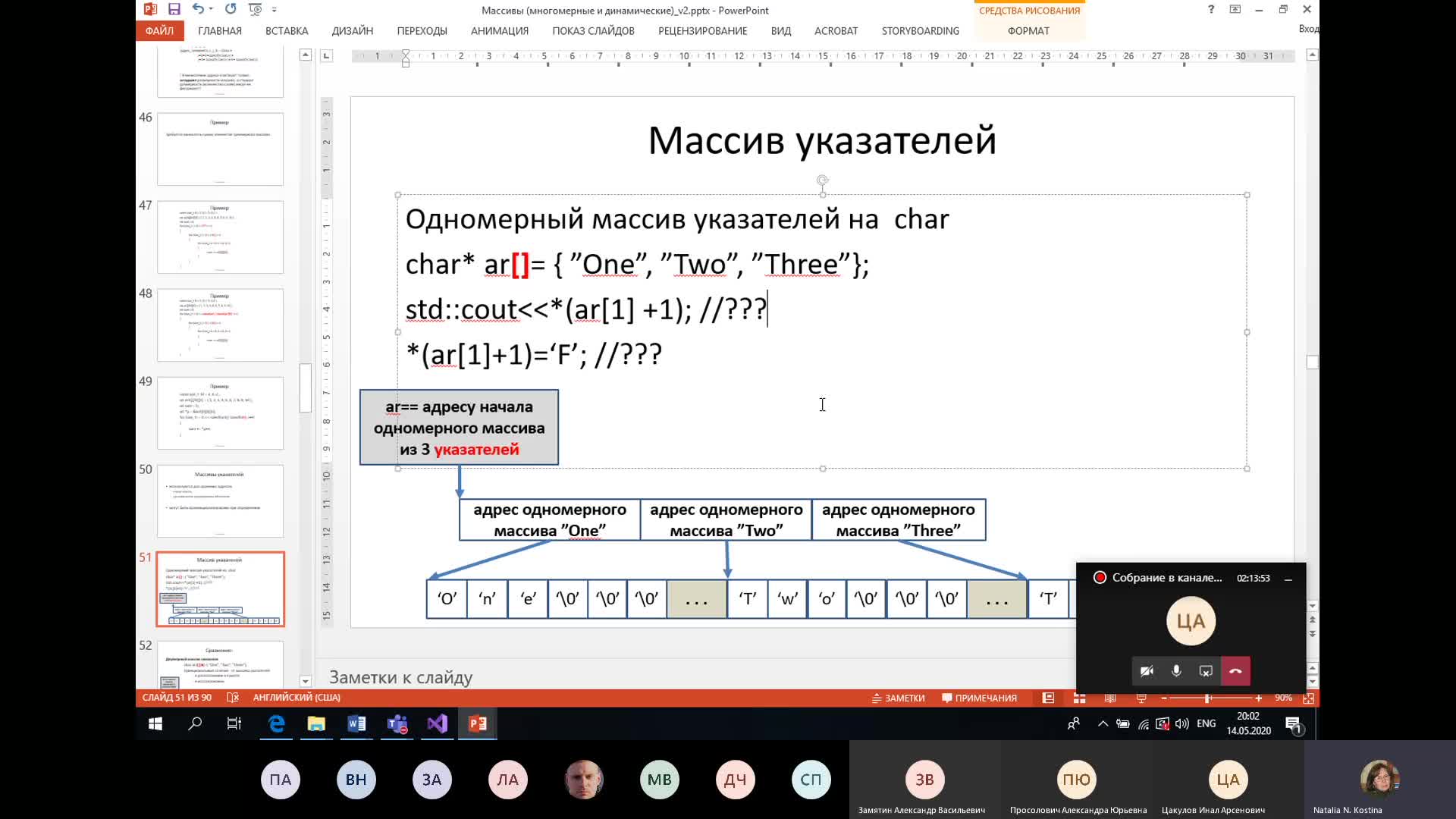
Task: Select slide 46 thumbnail
Action: pos(220,149)
